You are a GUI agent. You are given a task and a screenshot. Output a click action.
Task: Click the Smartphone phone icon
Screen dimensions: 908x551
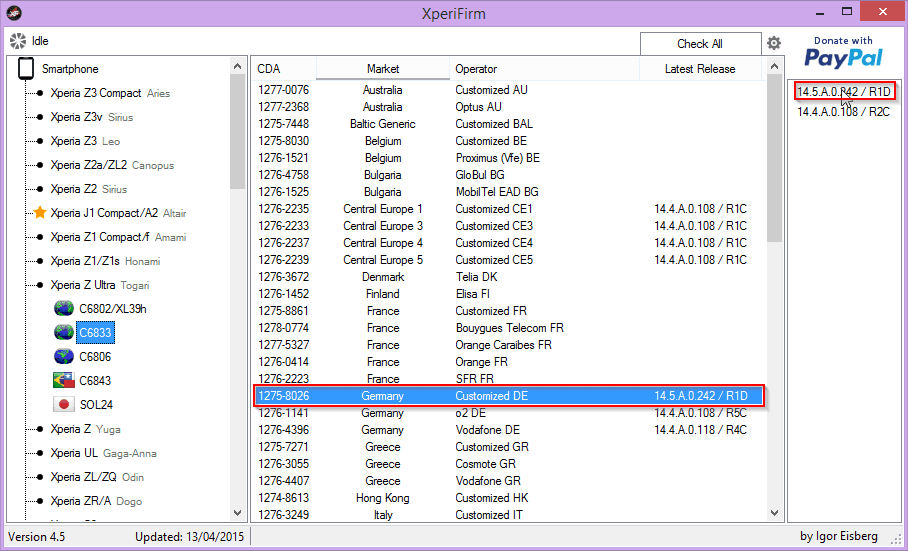[x=25, y=68]
